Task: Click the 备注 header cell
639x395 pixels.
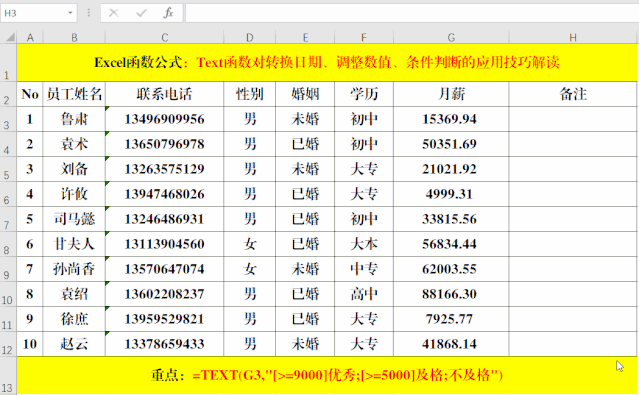Action: (x=573, y=94)
